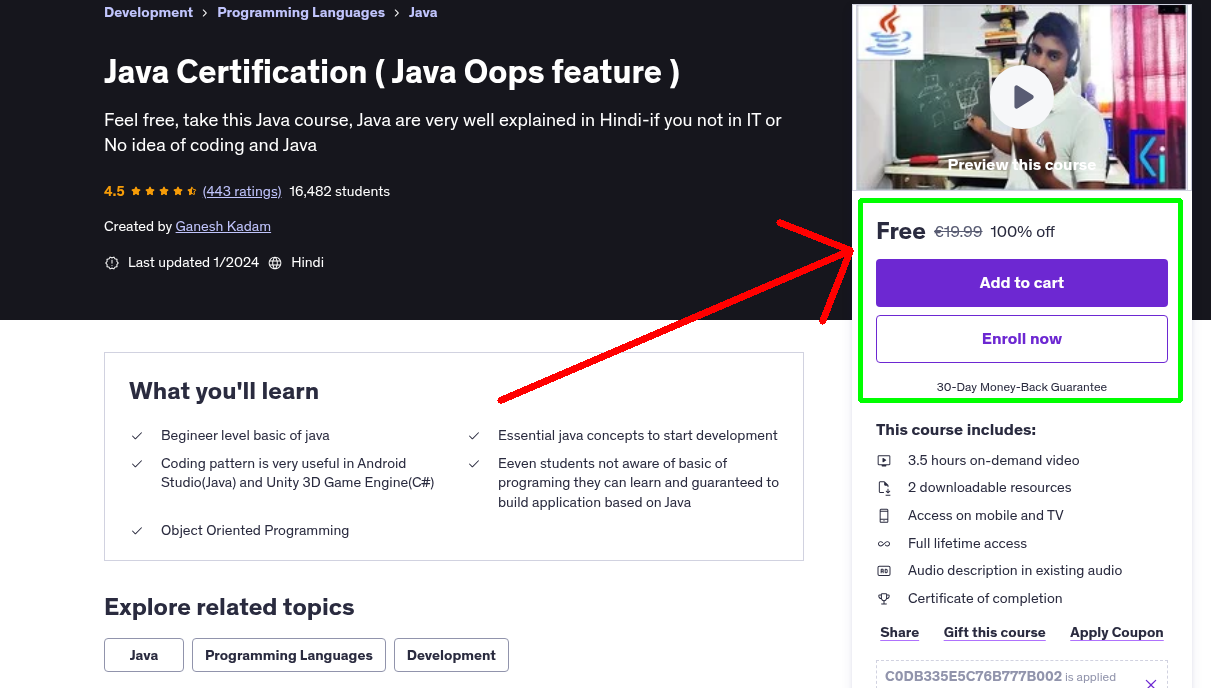
Task: Open the Java breadcrumb link
Action: [423, 13]
